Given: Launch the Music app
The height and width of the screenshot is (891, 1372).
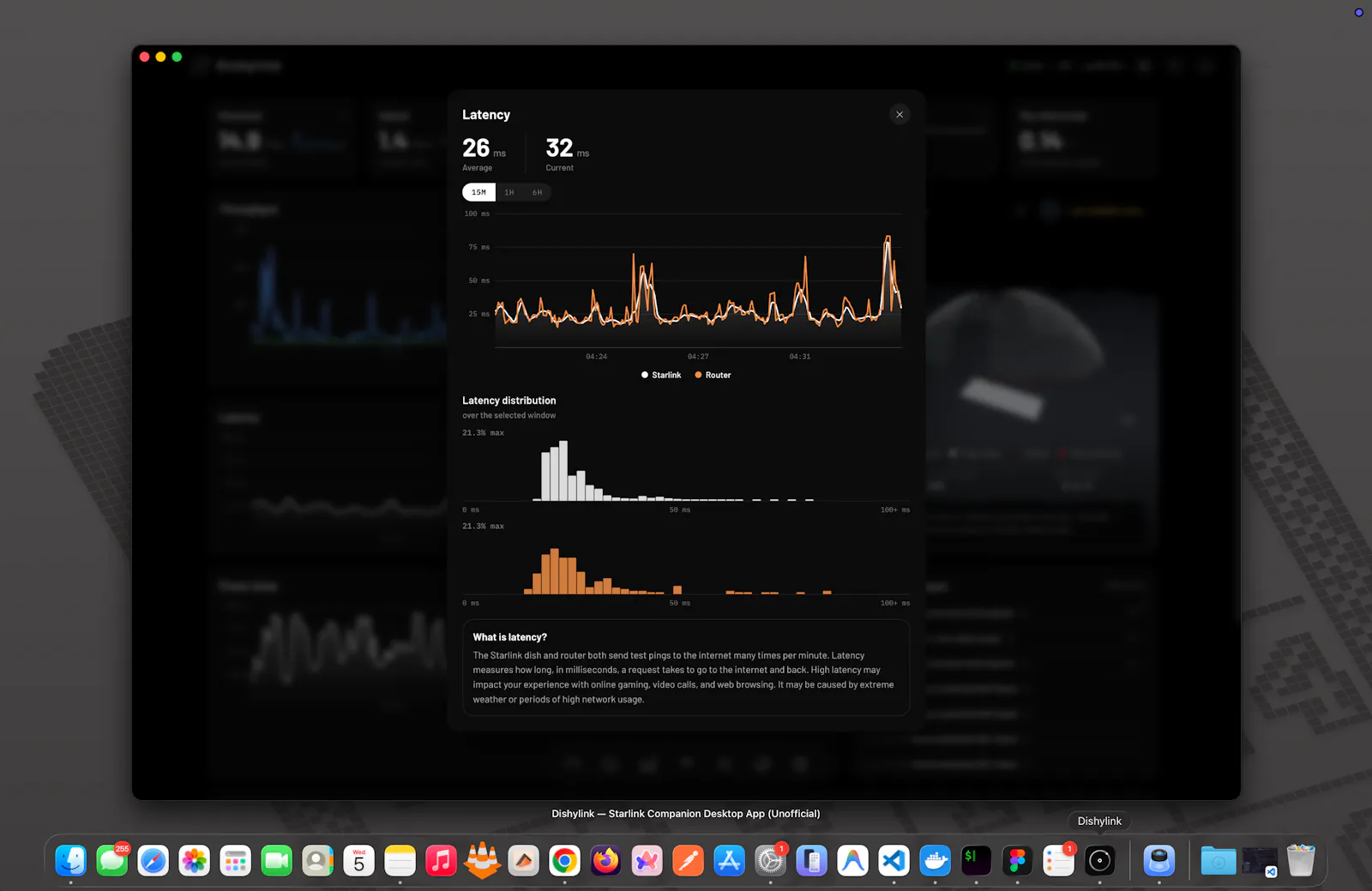Looking at the screenshot, I should click(442, 860).
